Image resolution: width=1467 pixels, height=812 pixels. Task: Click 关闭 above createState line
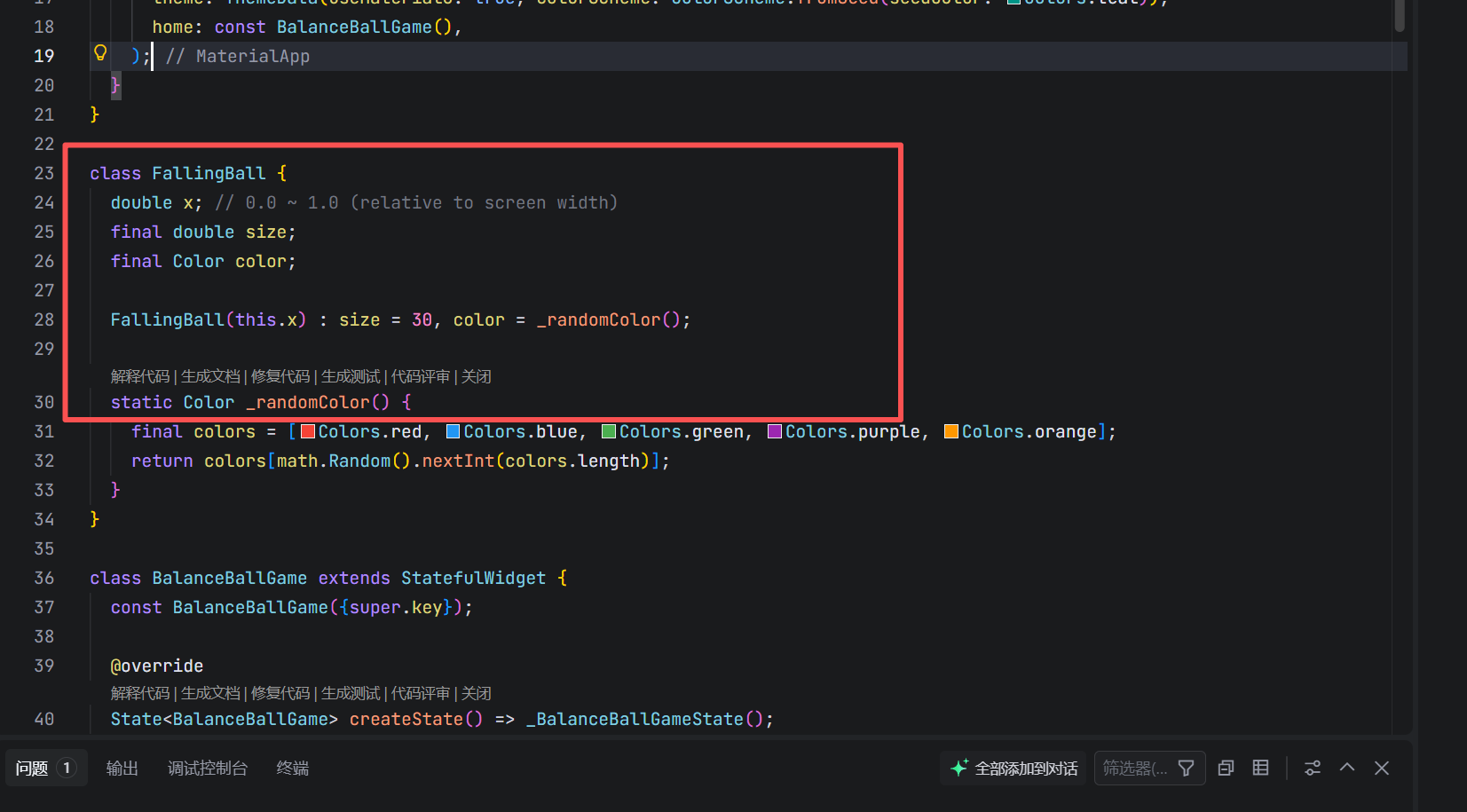click(x=477, y=693)
